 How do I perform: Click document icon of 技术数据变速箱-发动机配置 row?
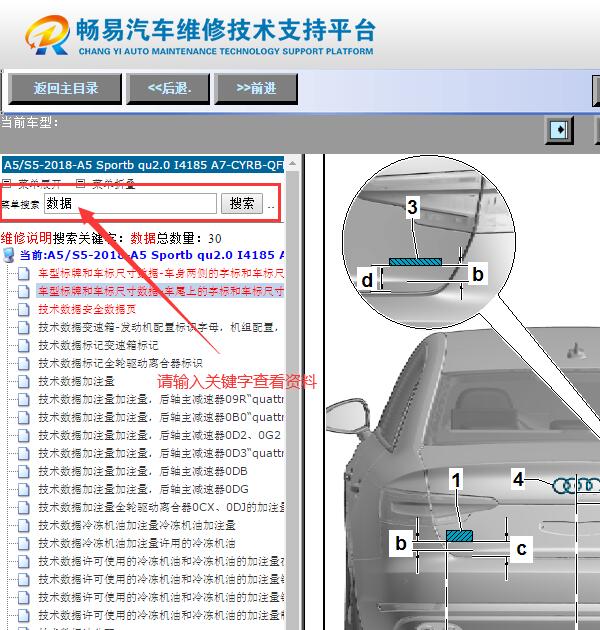pos(24,327)
